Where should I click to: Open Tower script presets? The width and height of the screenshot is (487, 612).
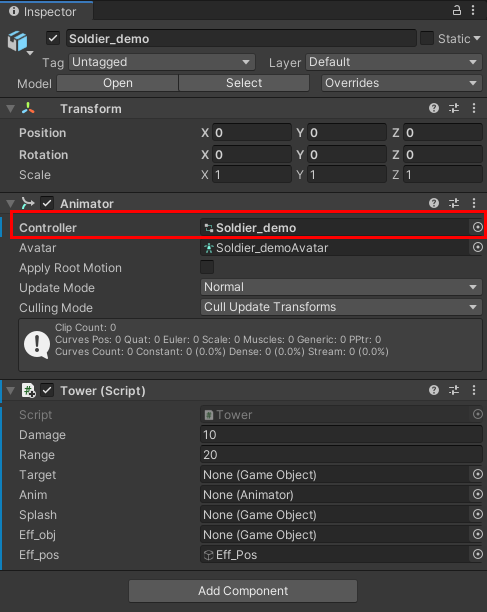[x=454, y=390]
